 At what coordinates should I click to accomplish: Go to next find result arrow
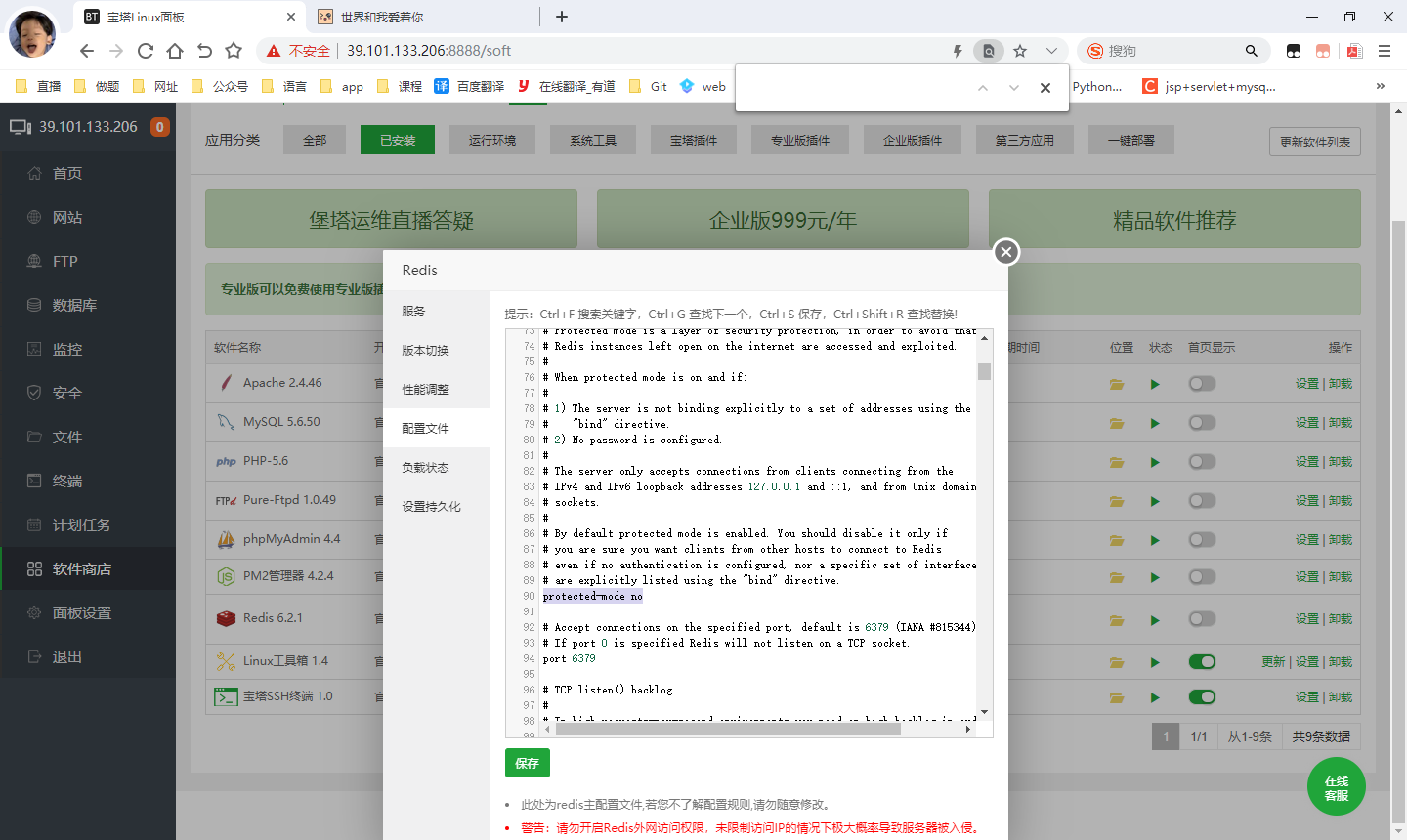point(1014,88)
